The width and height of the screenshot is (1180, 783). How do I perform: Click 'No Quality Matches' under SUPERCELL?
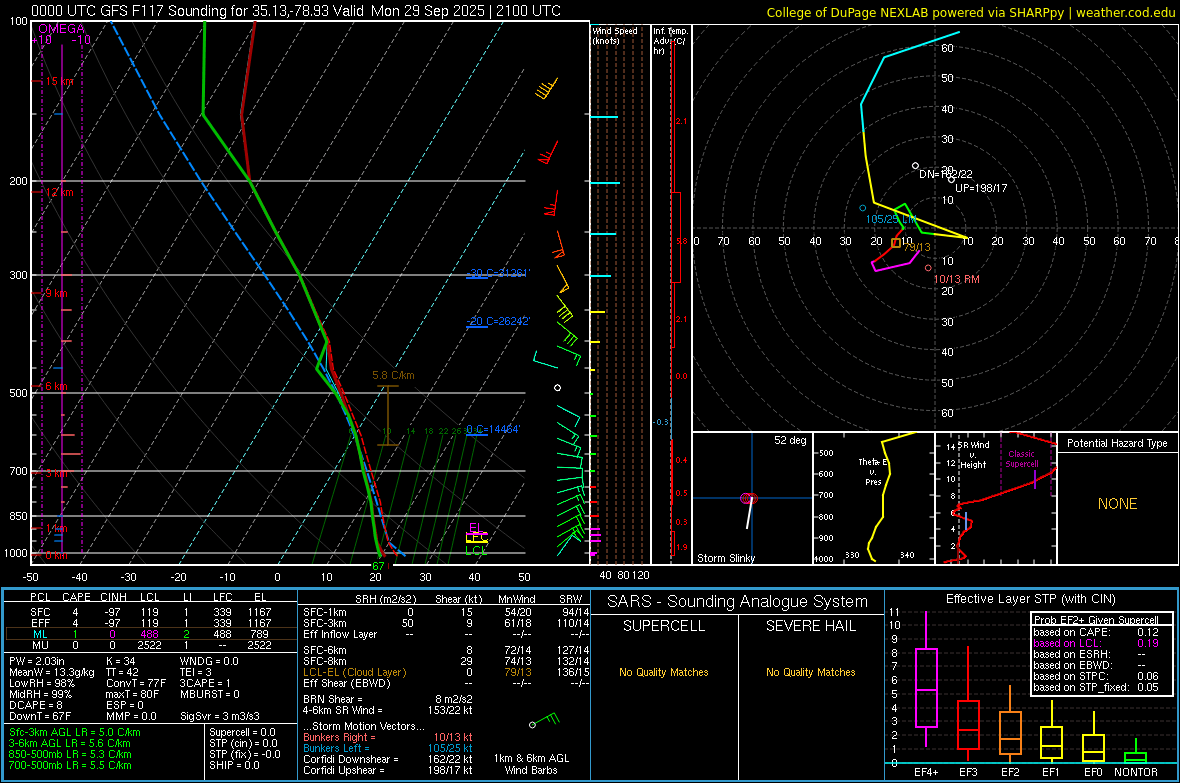(x=664, y=672)
